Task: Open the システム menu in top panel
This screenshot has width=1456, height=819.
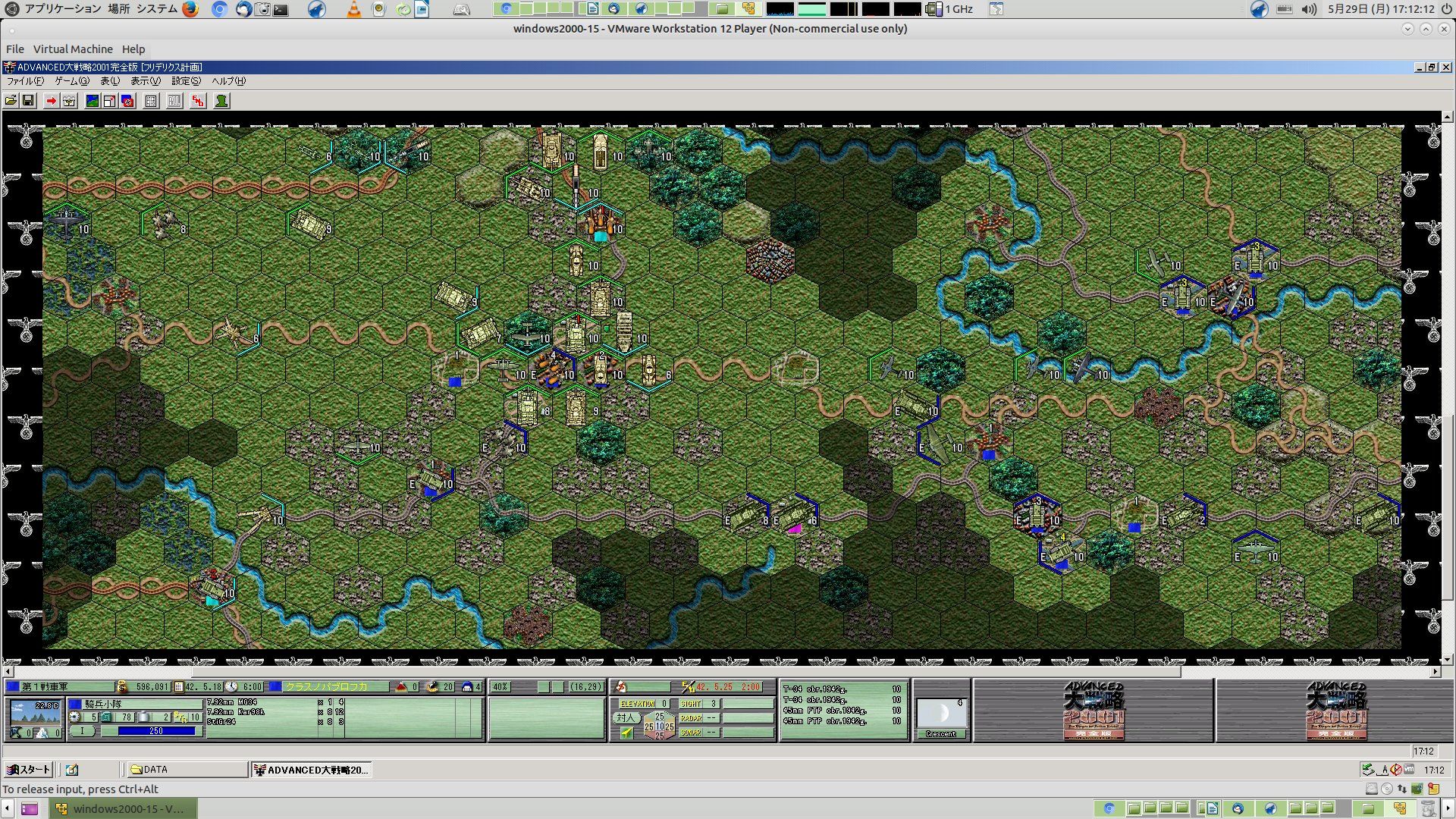Action: pyautogui.click(x=157, y=9)
